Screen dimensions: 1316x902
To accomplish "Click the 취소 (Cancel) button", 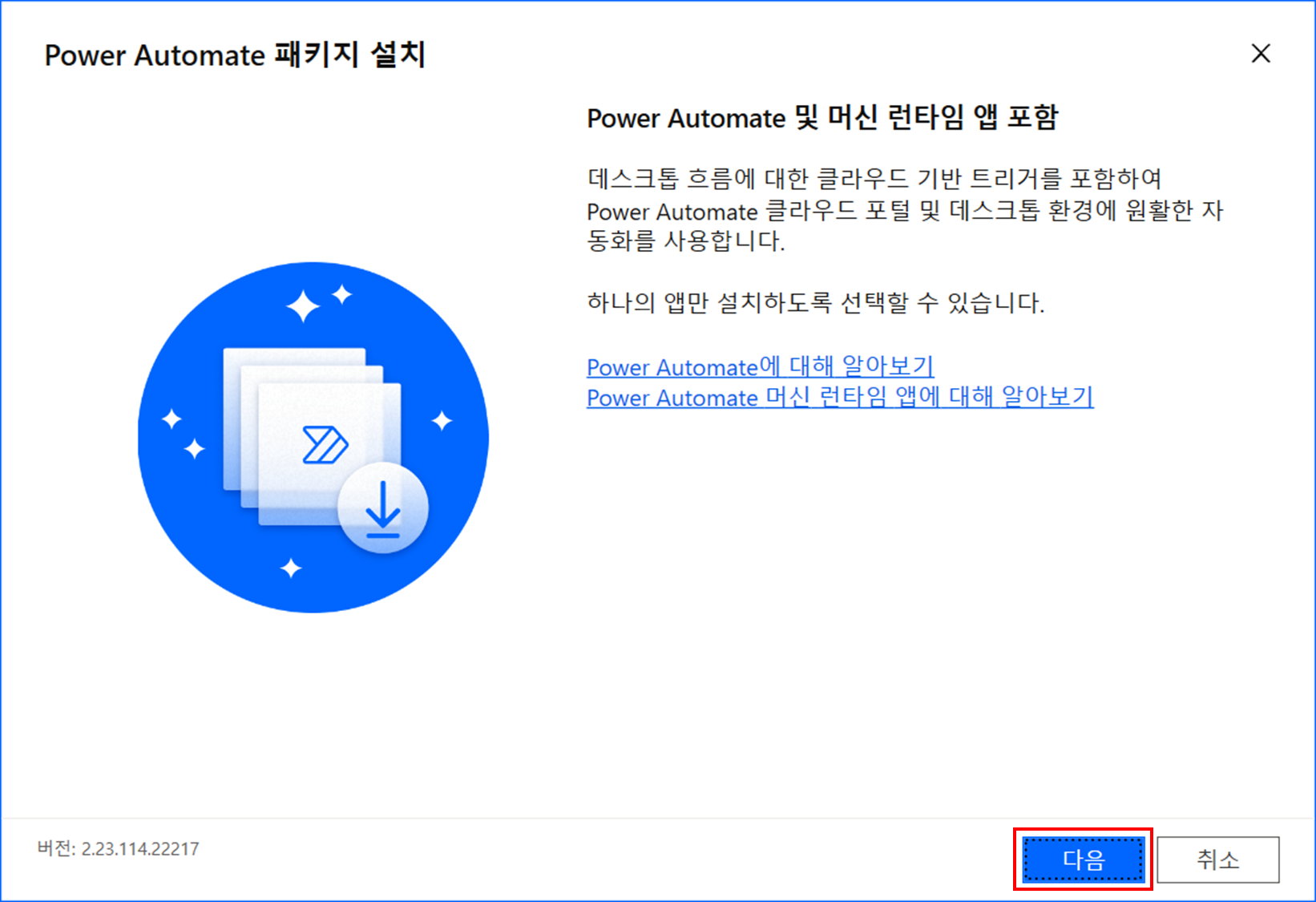I will [1218, 860].
